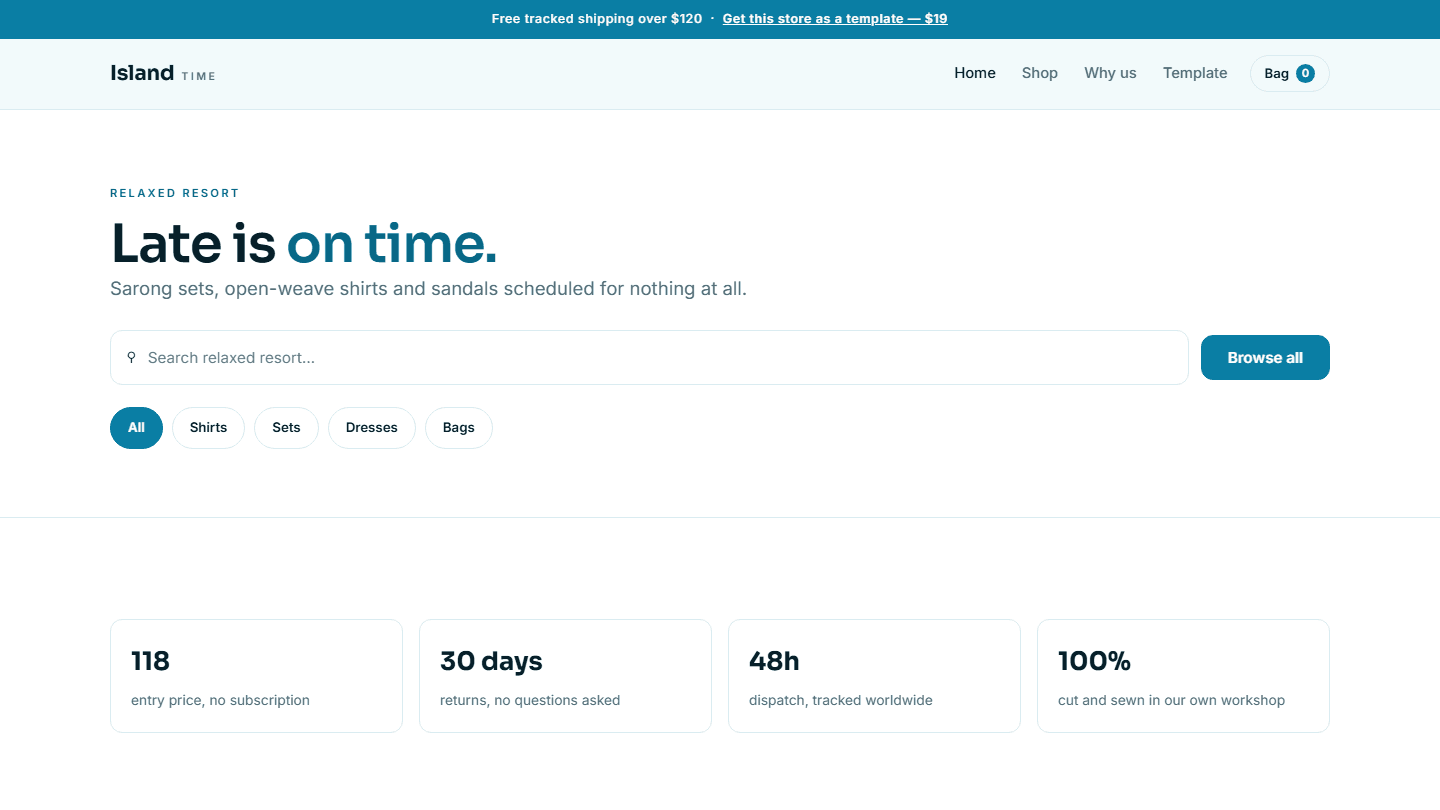1440x810 pixels.
Task: Click the '48h' dispatch stat
Action: pyautogui.click(x=874, y=676)
